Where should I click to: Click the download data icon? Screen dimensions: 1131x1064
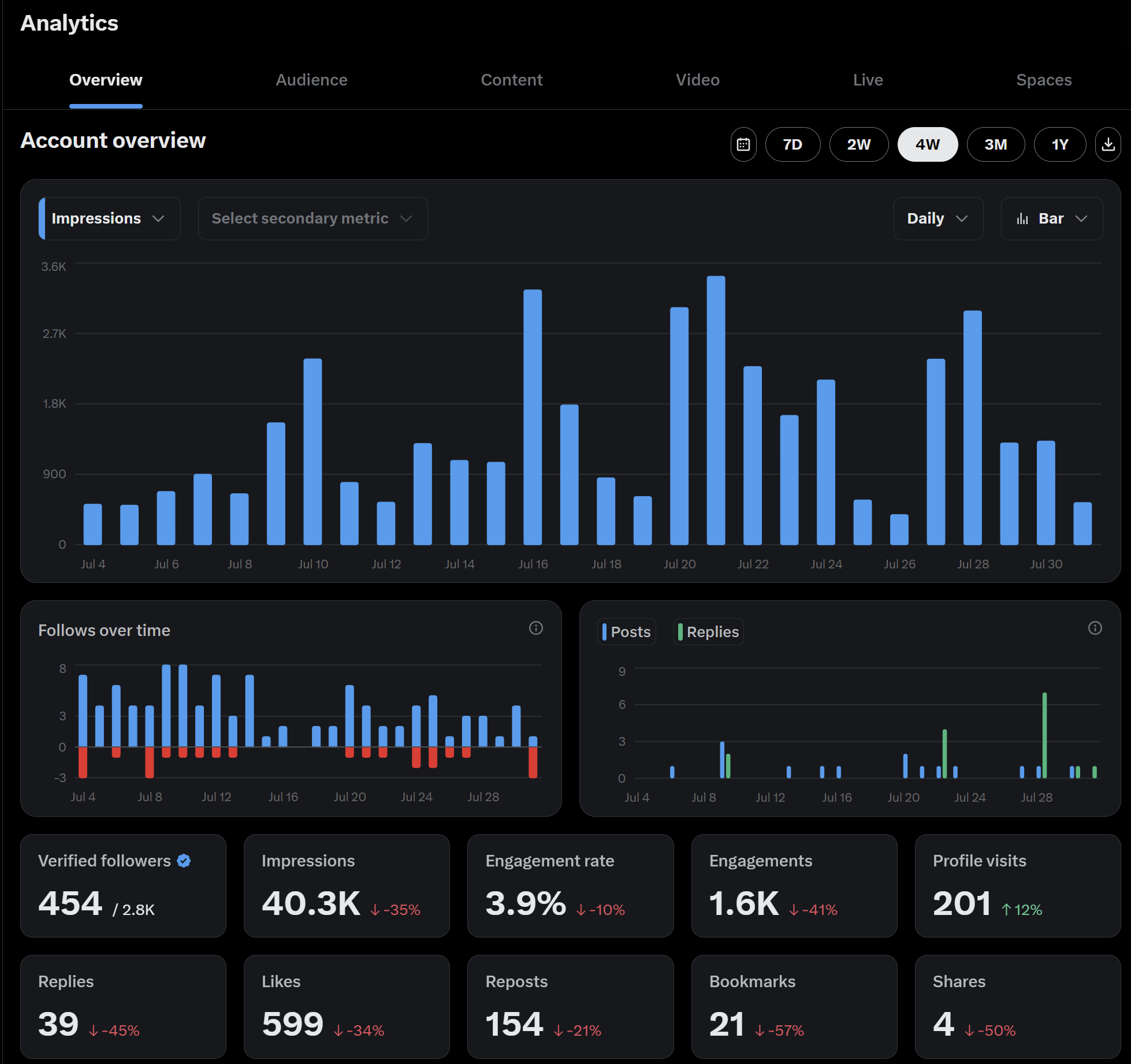pyautogui.click(x=1108, y=144)
